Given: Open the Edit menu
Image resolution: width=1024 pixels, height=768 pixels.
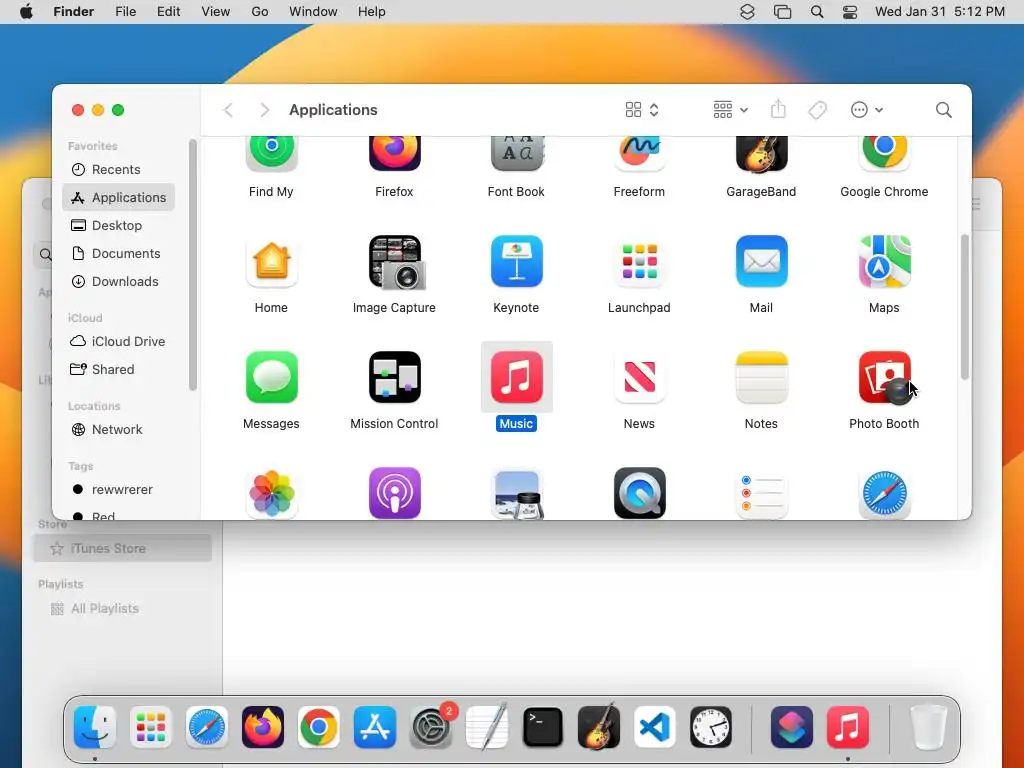Looking at the screenshot, I should (x=168, y=12).
